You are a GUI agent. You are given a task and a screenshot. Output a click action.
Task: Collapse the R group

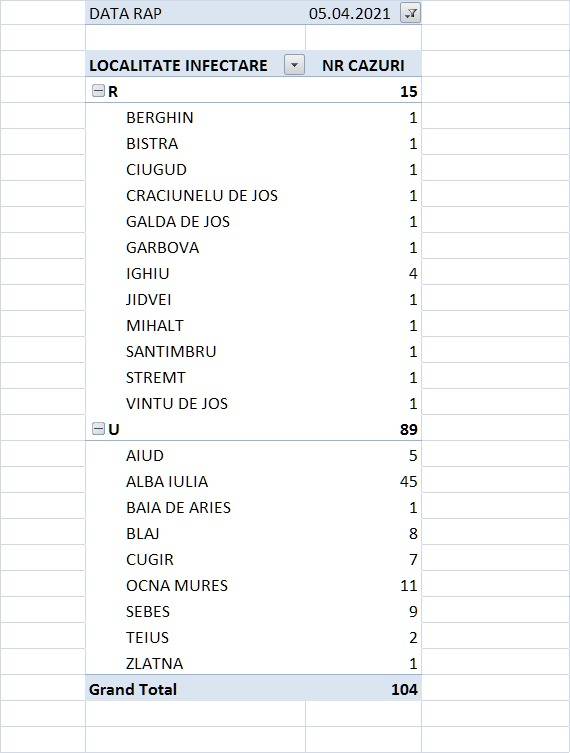tap(98, 90)
